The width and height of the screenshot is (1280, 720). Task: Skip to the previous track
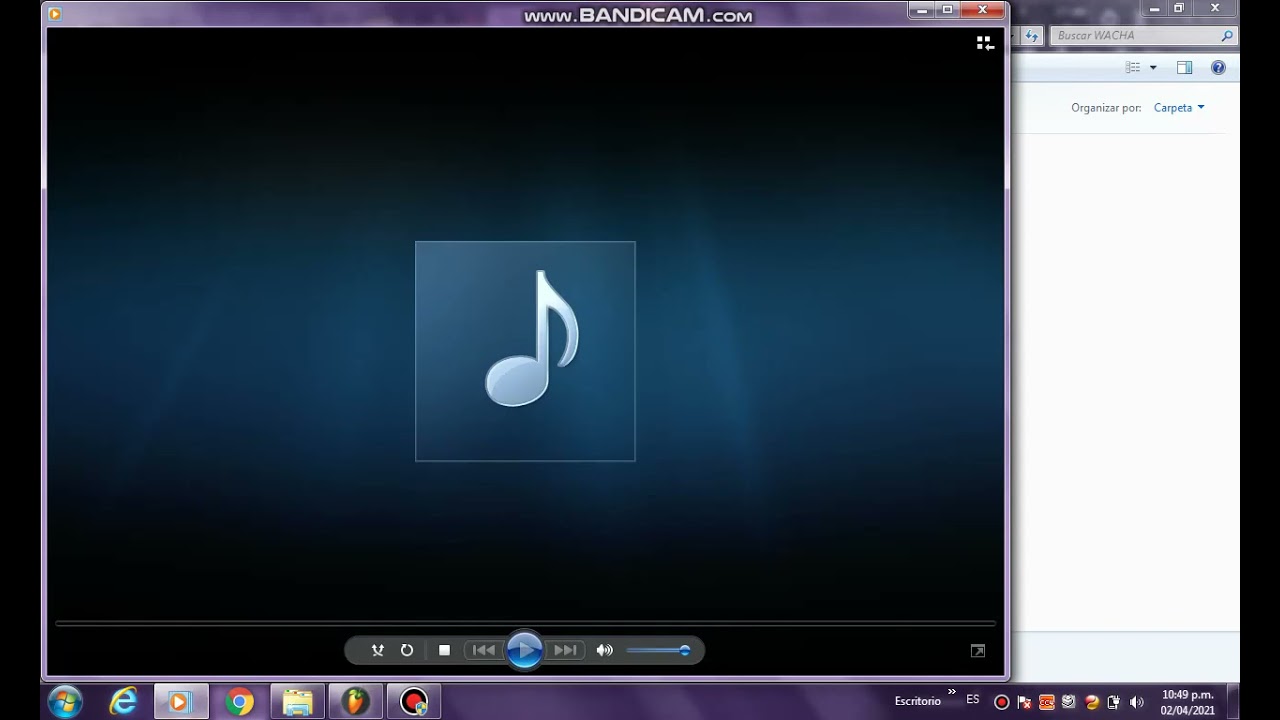[484, 650]
